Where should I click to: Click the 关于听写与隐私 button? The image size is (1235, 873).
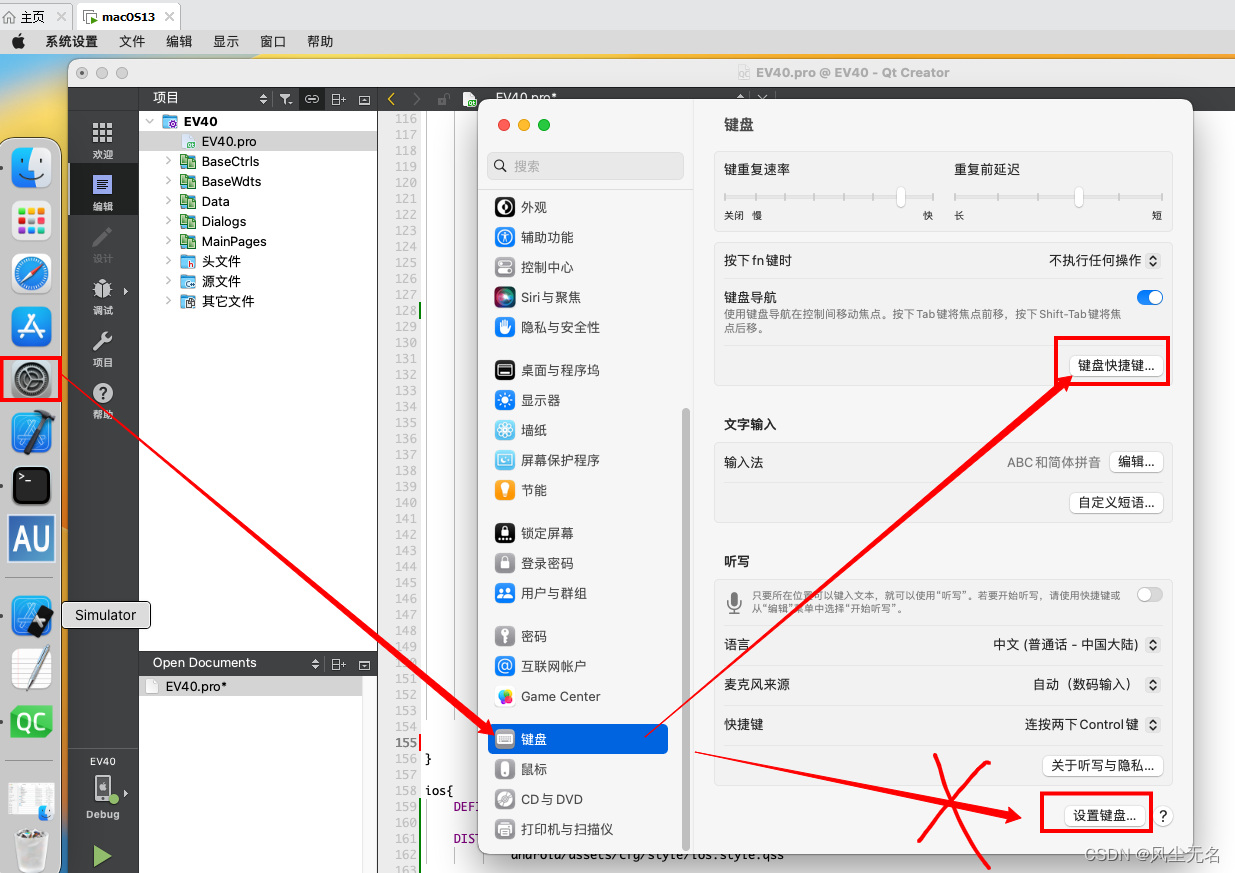1103,766
